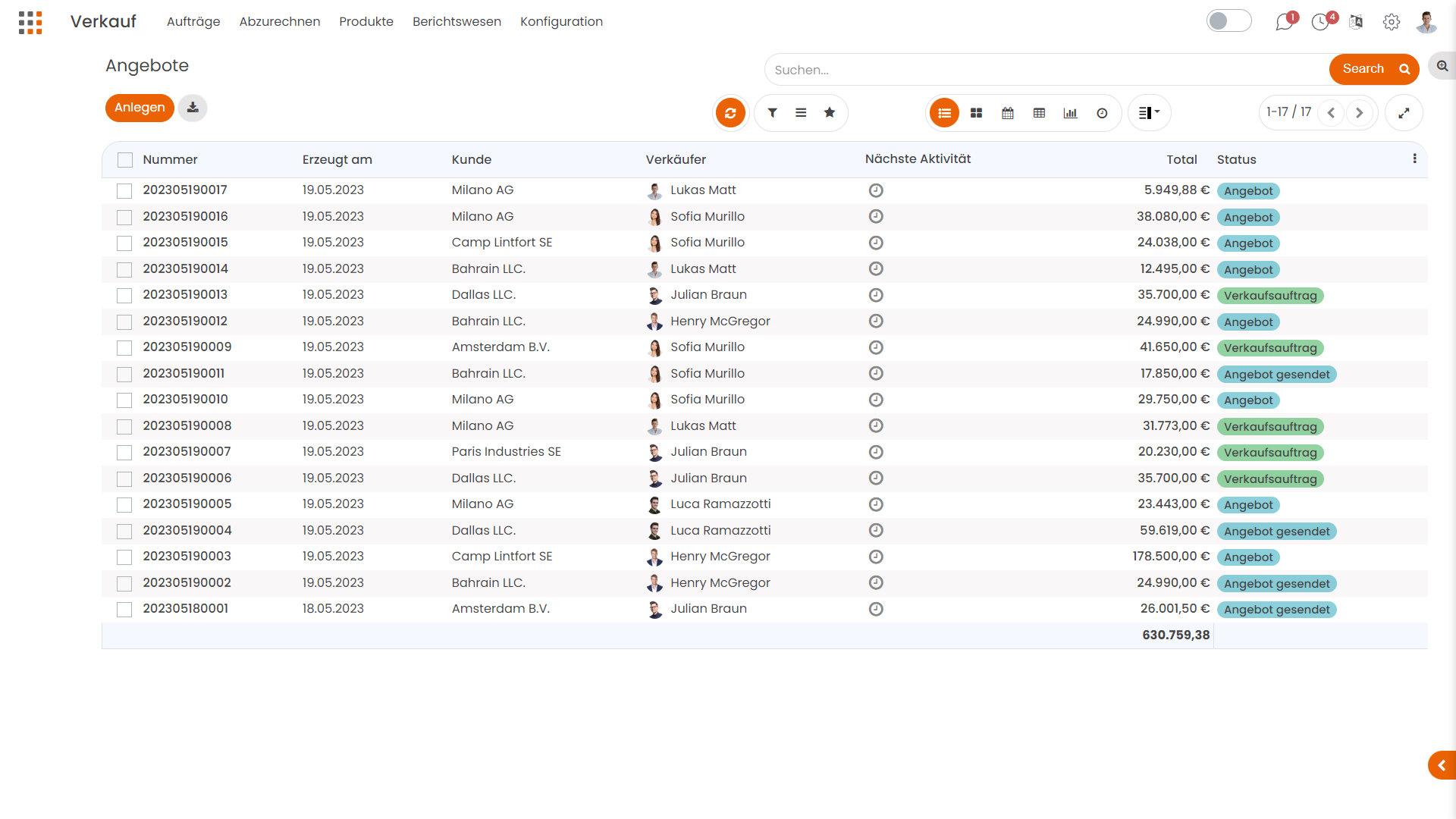
Task: Check the select-all header checkbox
Action: [x=125, y=160]
